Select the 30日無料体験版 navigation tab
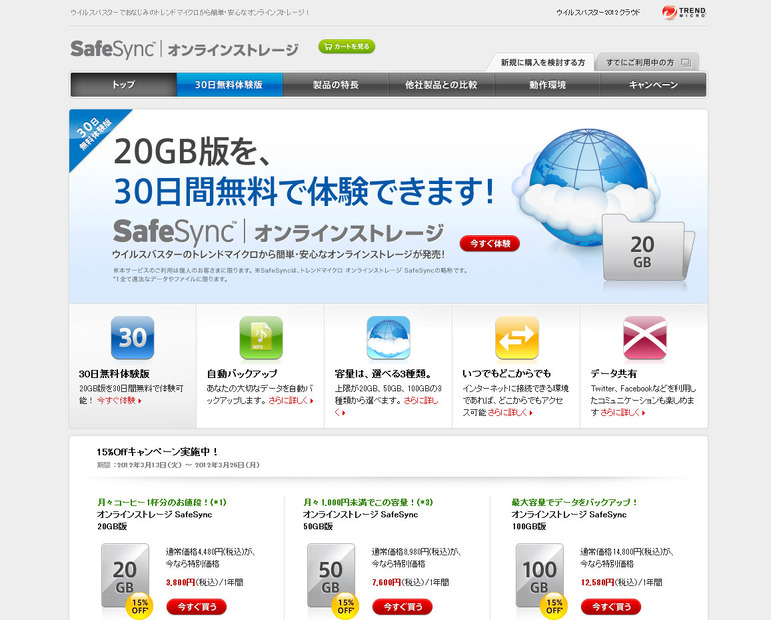This screenshot has height=620, width=771. 229,85
